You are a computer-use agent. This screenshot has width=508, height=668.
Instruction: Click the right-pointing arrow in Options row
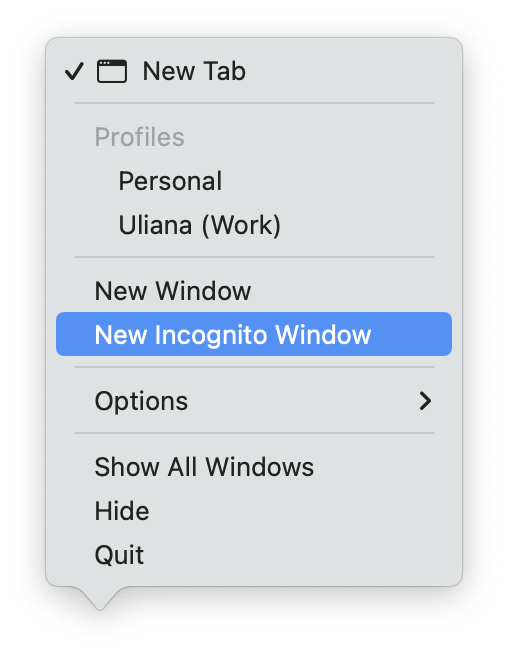(425, 401)
